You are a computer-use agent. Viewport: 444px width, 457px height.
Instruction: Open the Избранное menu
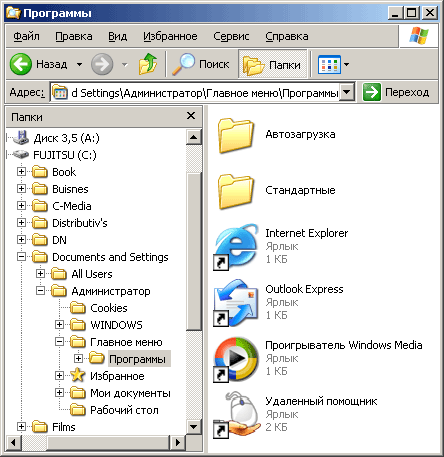pos(170,36)
